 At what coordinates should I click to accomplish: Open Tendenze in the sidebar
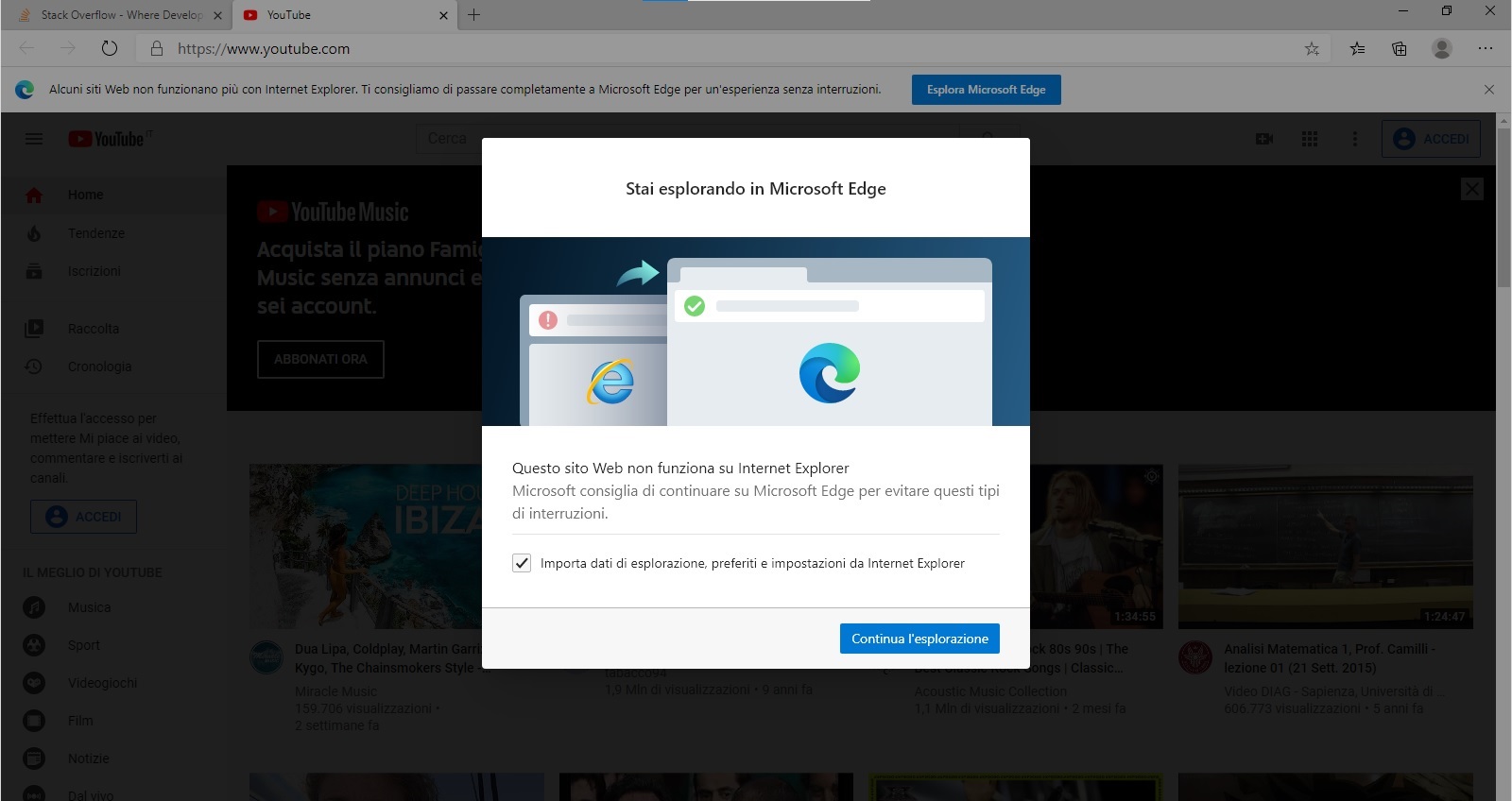click(113, 233)
